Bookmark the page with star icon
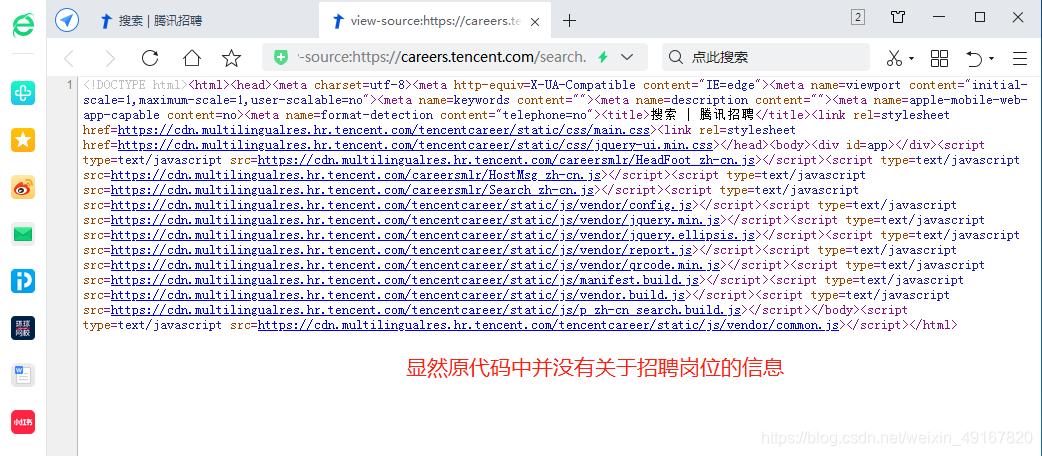 (231, 58)
